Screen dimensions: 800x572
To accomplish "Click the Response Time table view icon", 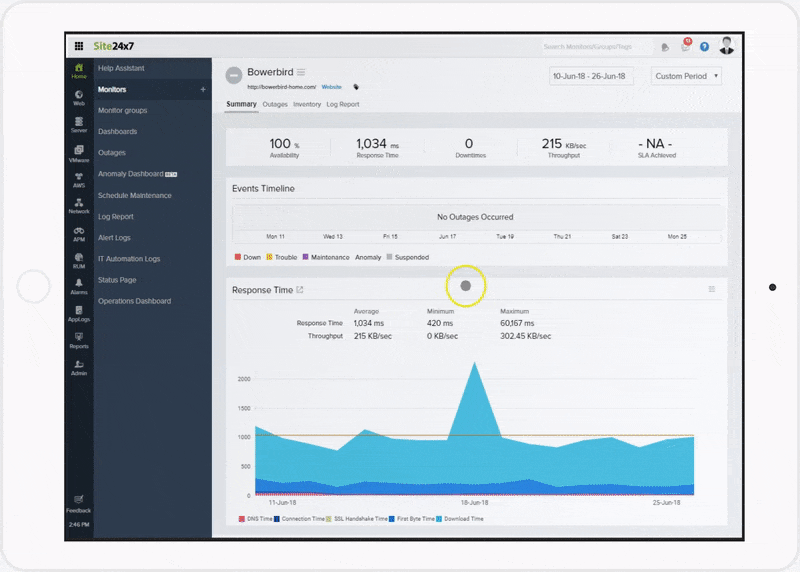I will (712, 289).
